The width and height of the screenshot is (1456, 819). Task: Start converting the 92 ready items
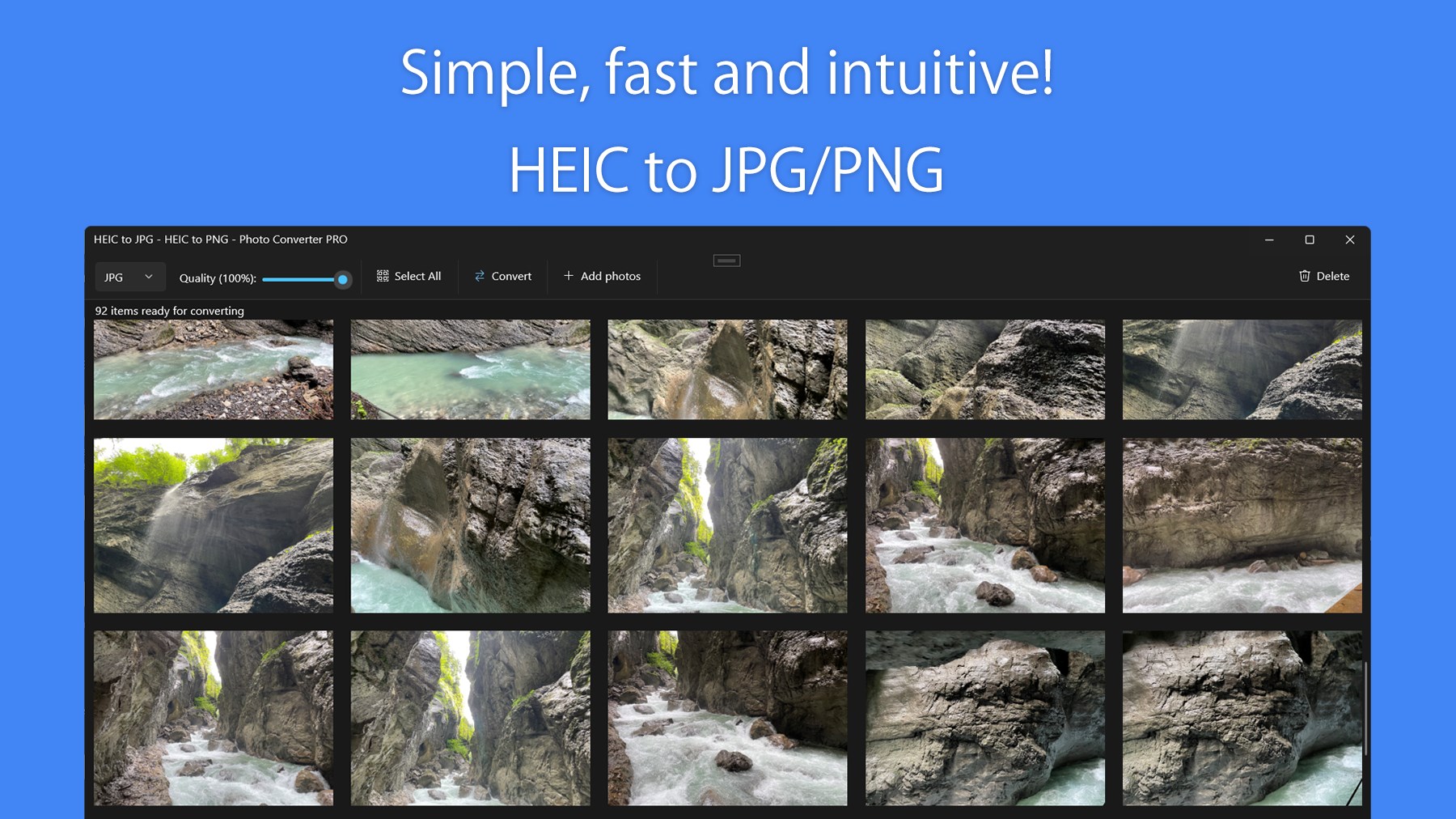(502, 276)
